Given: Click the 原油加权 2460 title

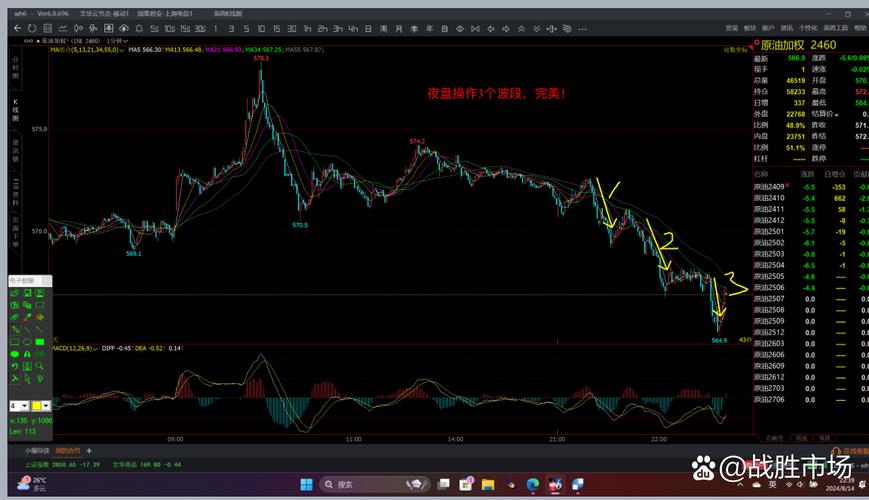Looking at the screenshot, I should pyautogui.click(x=798, y=45).
